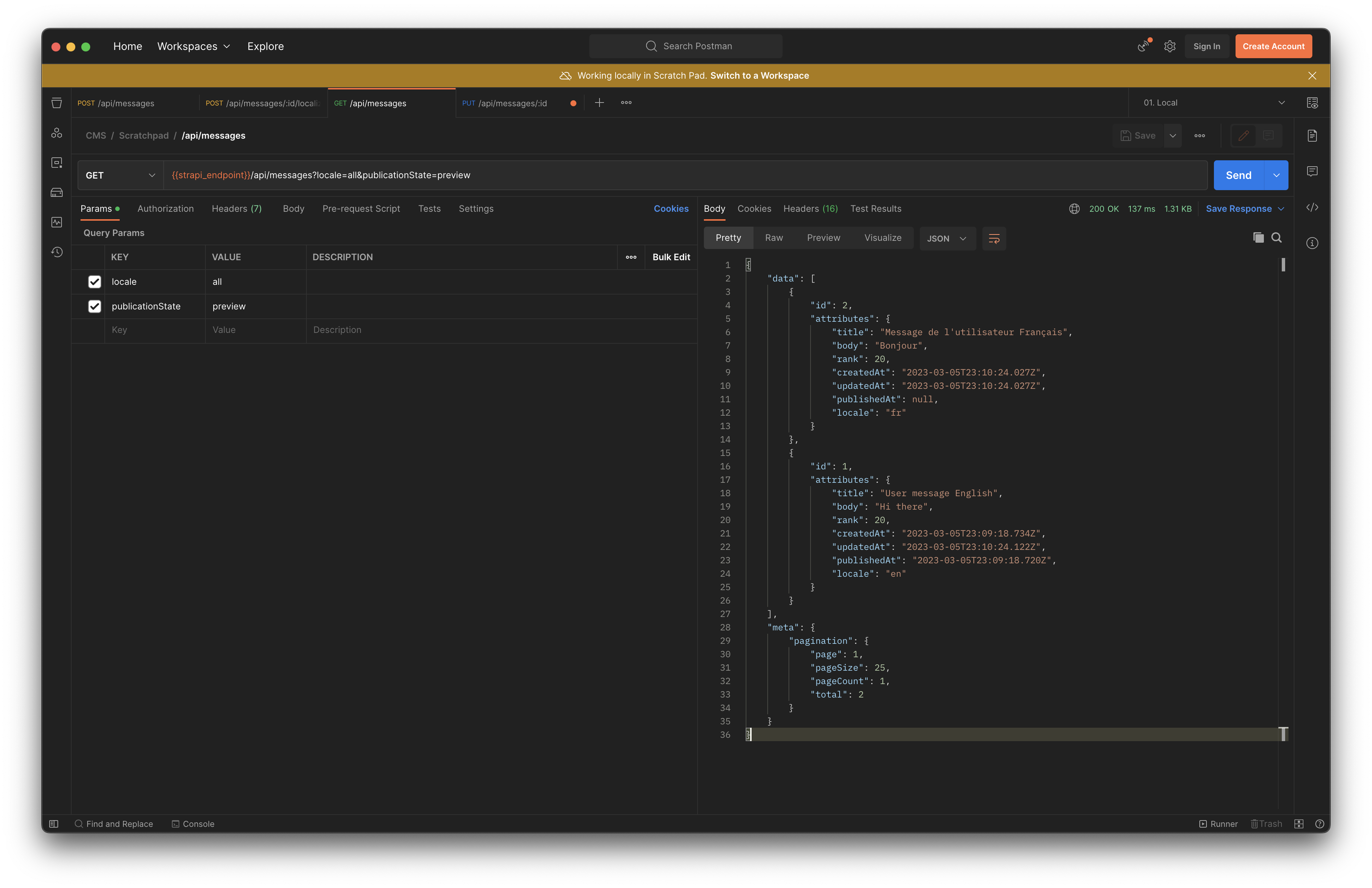Toggle word wrap in response viewer
Viewport: 1372px width, 888px height.
[x=994, y=238]
